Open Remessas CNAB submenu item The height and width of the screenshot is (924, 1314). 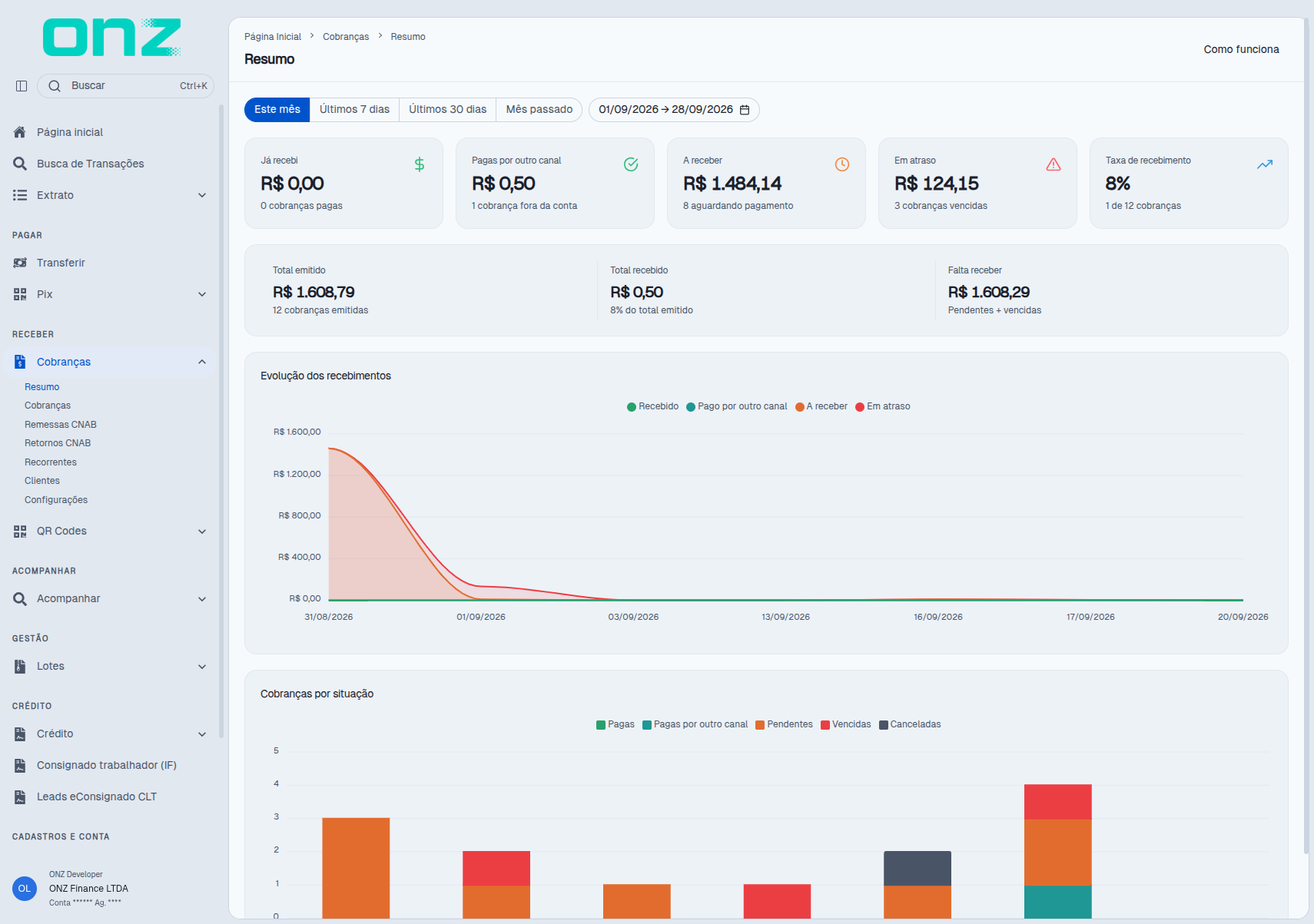coord(61,425)
